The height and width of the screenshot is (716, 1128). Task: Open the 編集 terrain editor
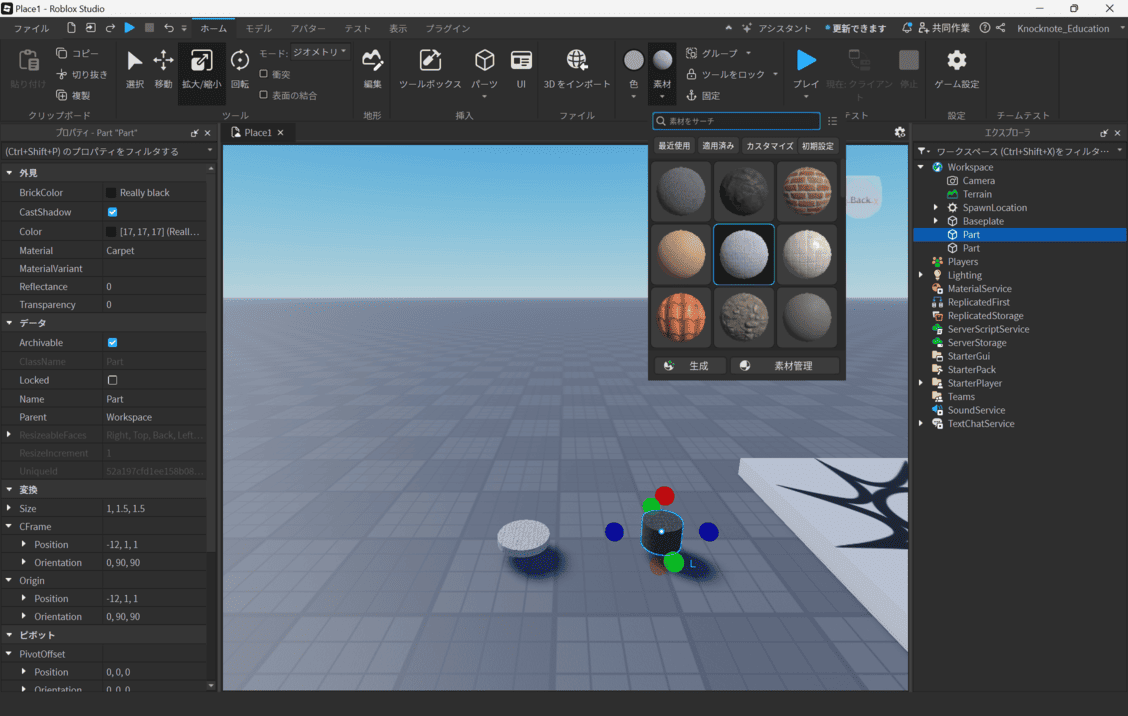tap(372, 70)
